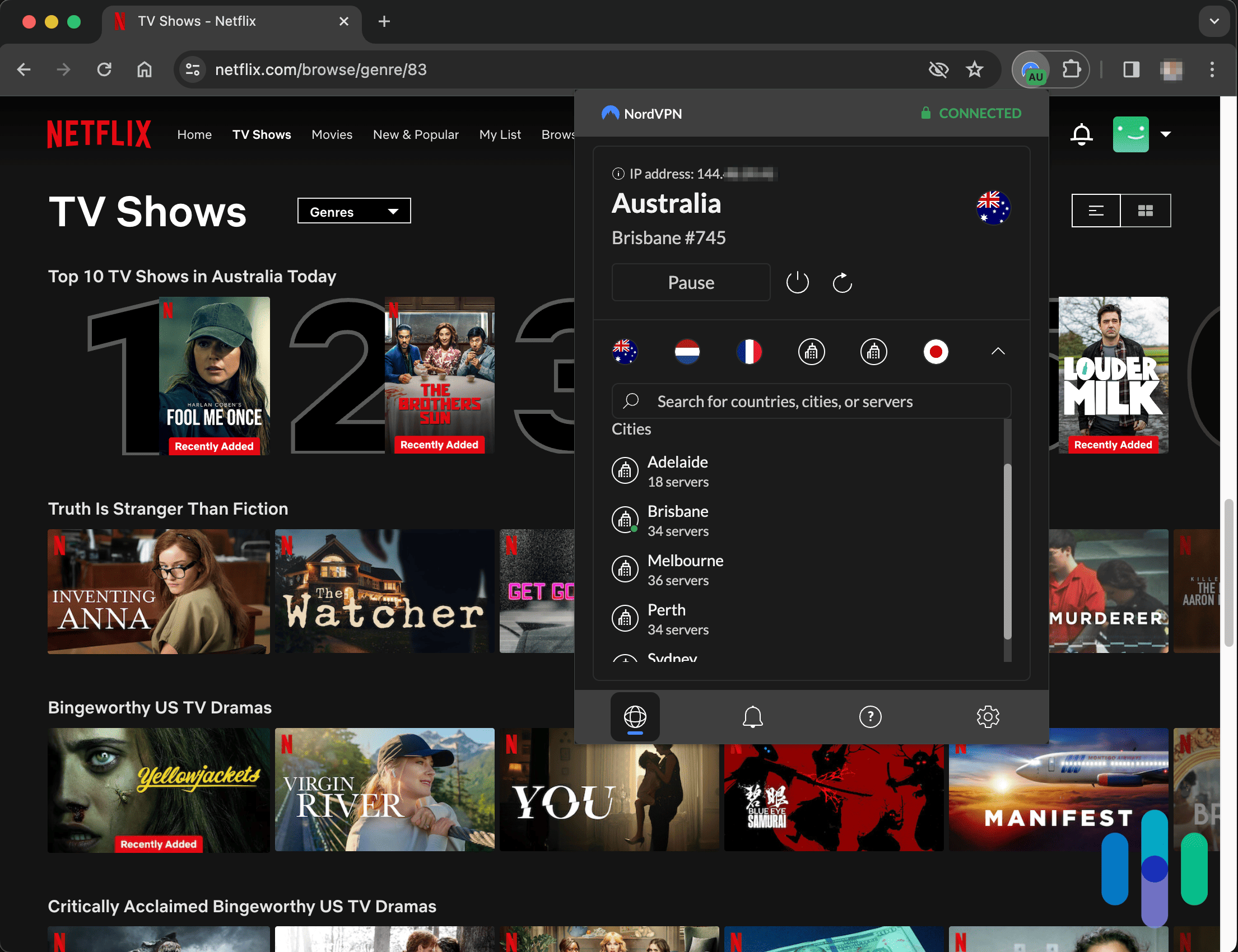
Task: Click the Pause button to disconnect VPN
Action: point(691,282)
